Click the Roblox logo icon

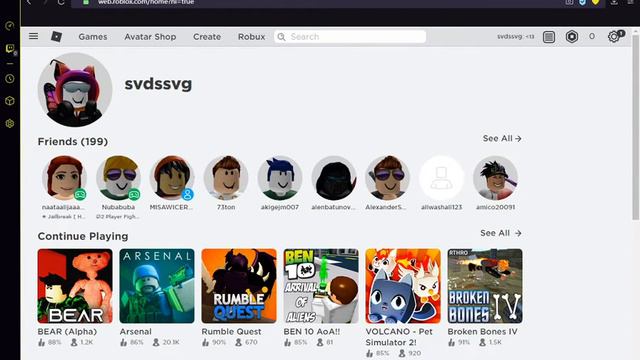tap(56, 37)
